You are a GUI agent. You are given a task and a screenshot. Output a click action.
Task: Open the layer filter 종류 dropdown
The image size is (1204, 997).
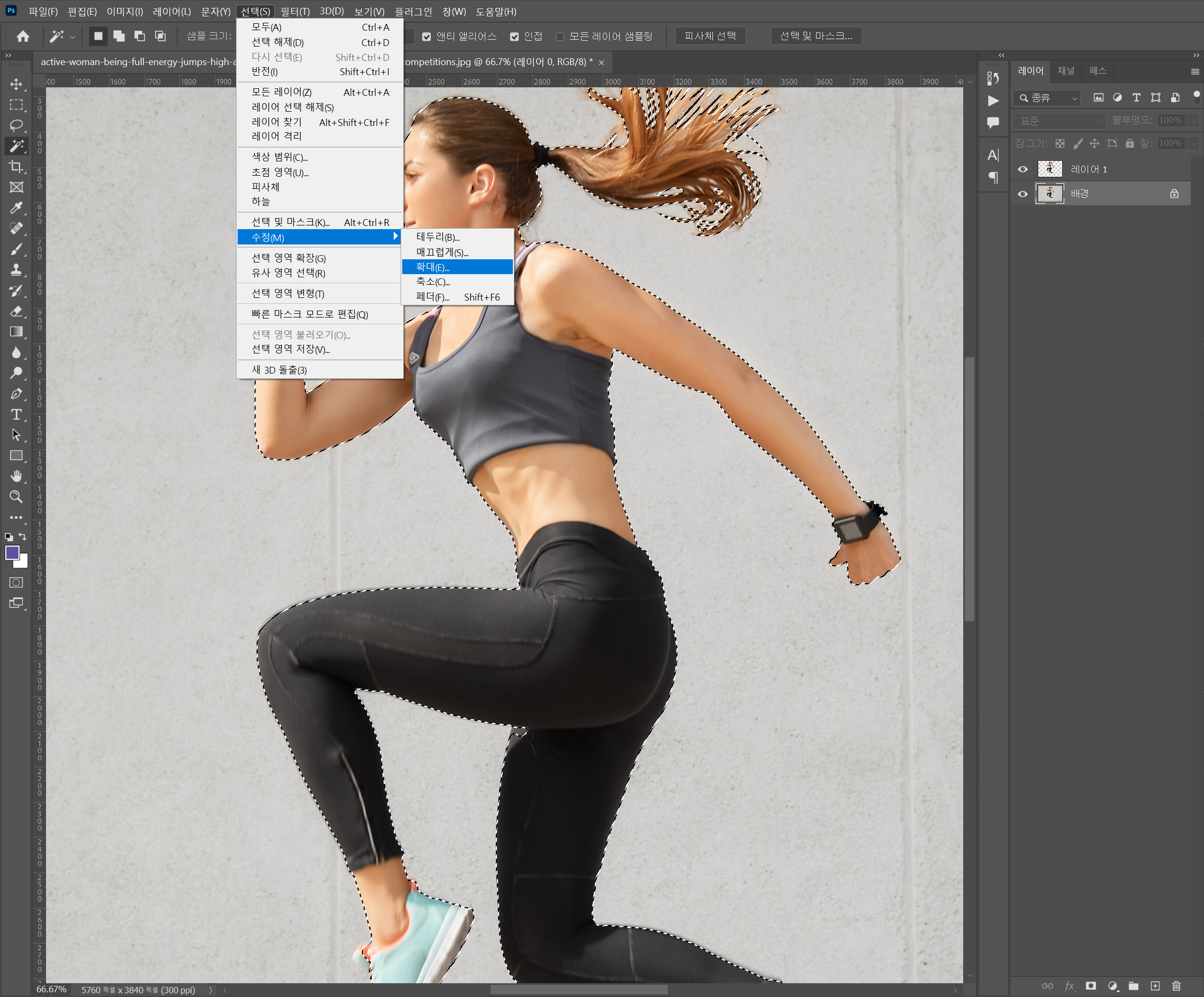coord(1047,98)
